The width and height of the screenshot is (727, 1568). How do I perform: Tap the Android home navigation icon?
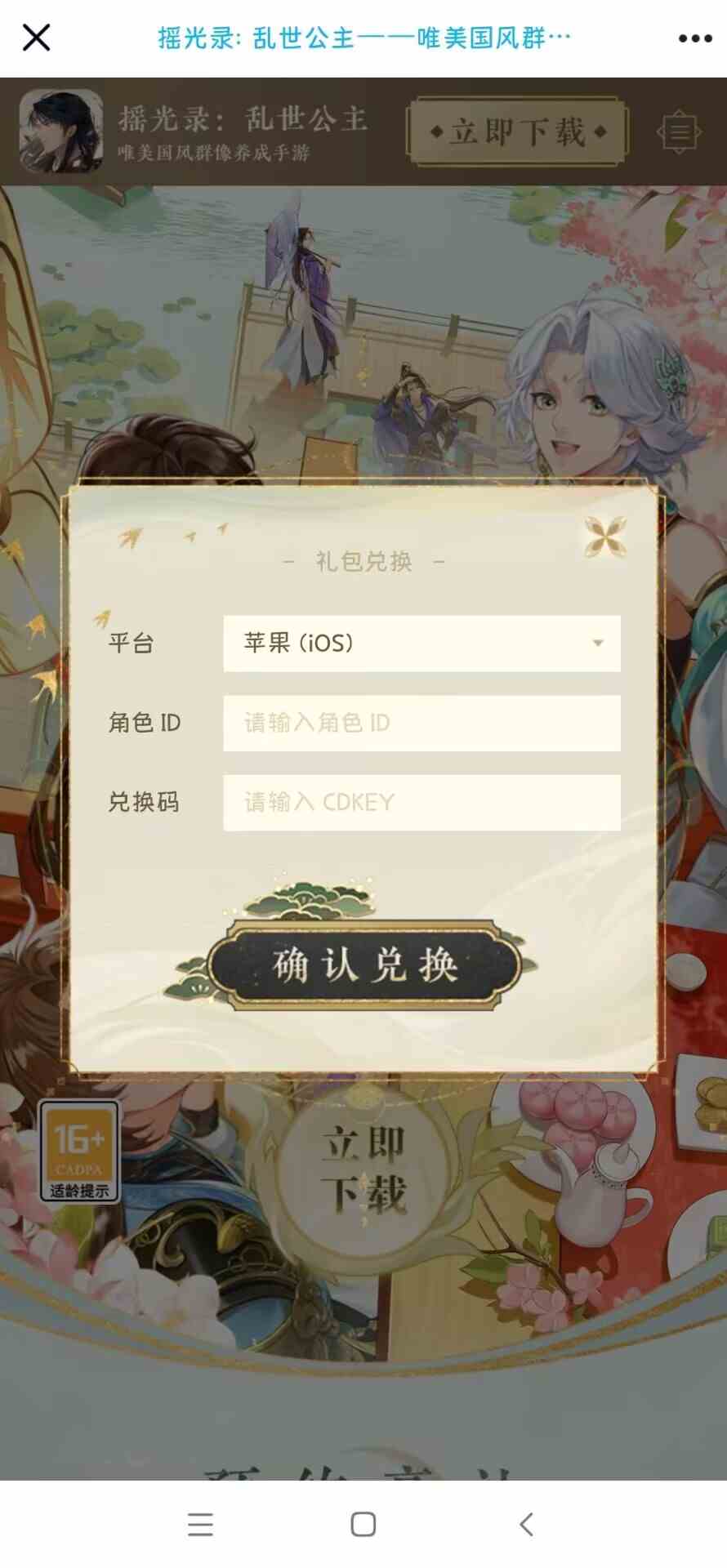(x=363, y=1525)
